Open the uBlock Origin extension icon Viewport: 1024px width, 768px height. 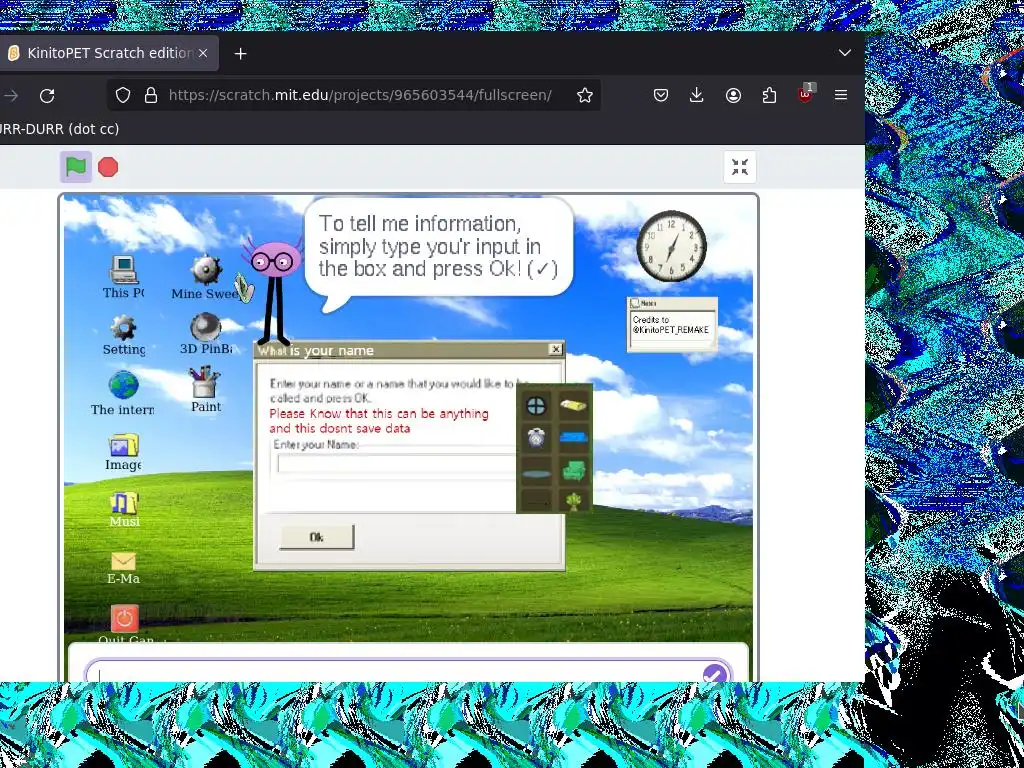click(806, 94)
